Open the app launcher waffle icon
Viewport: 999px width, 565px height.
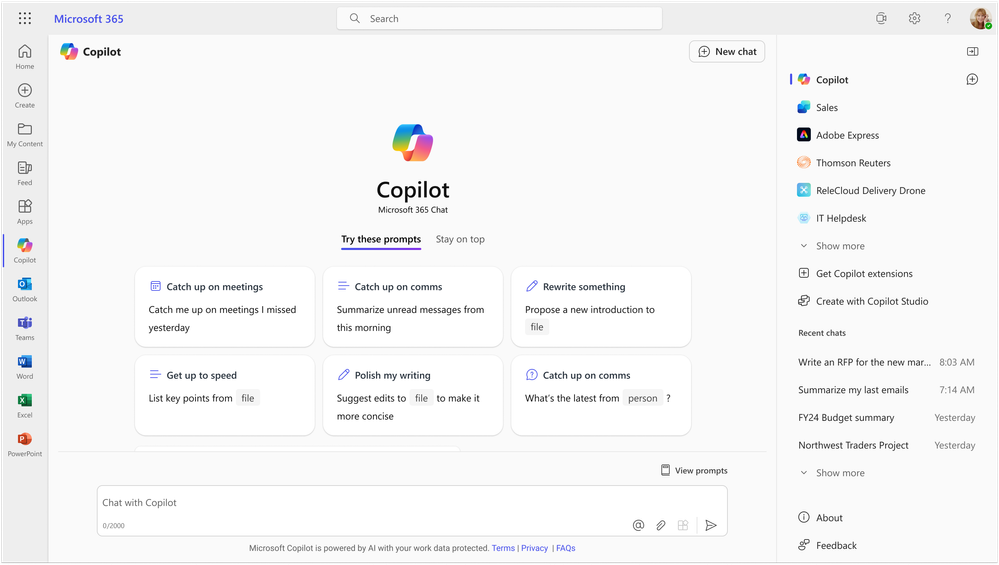25,18
